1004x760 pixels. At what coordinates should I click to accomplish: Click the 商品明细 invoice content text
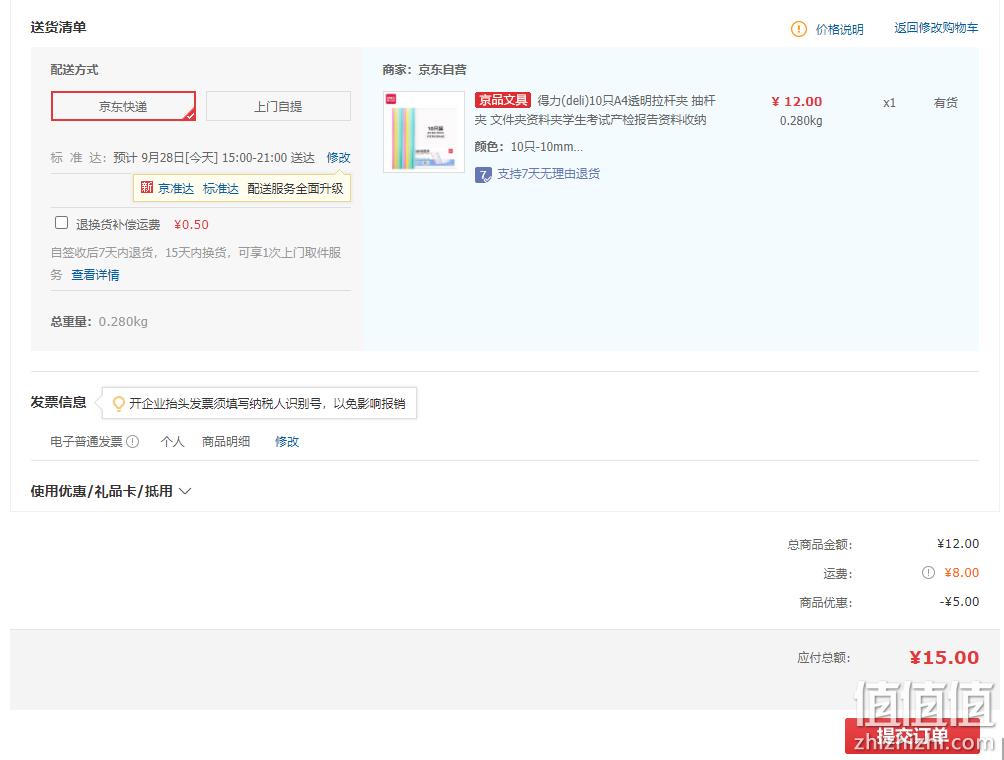click(x=226, y=441)
